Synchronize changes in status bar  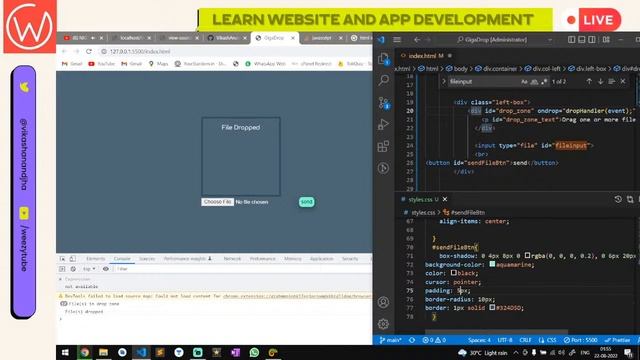pos(412,340)
